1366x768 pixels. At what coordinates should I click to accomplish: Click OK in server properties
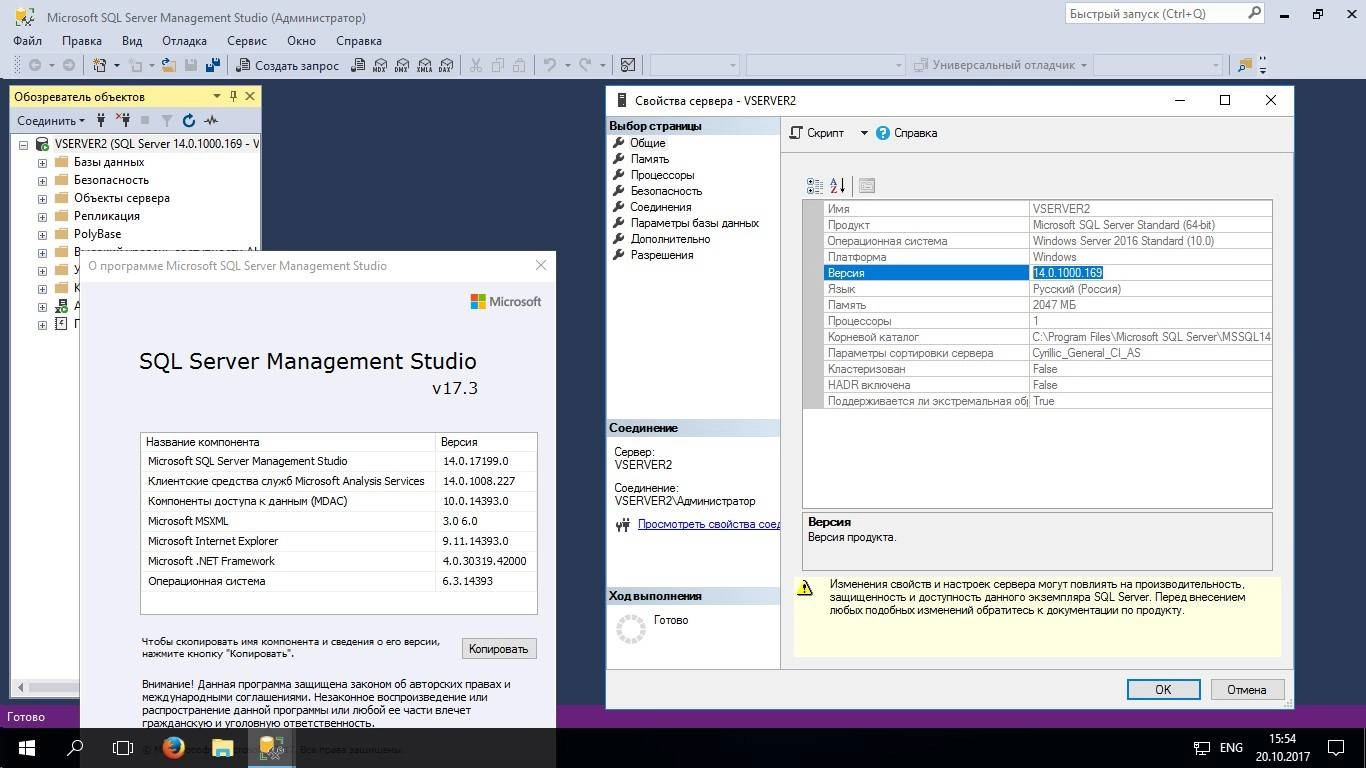coord(1163,689)
